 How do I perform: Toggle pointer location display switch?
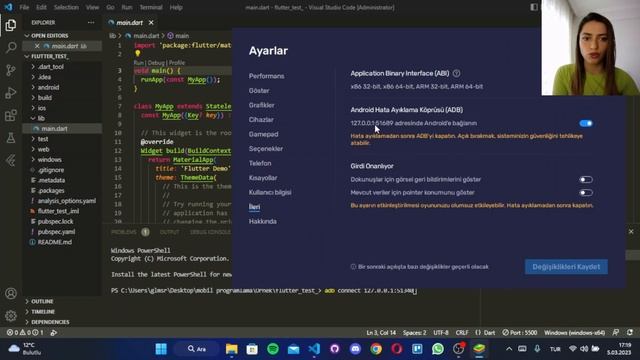click(586, 193)
